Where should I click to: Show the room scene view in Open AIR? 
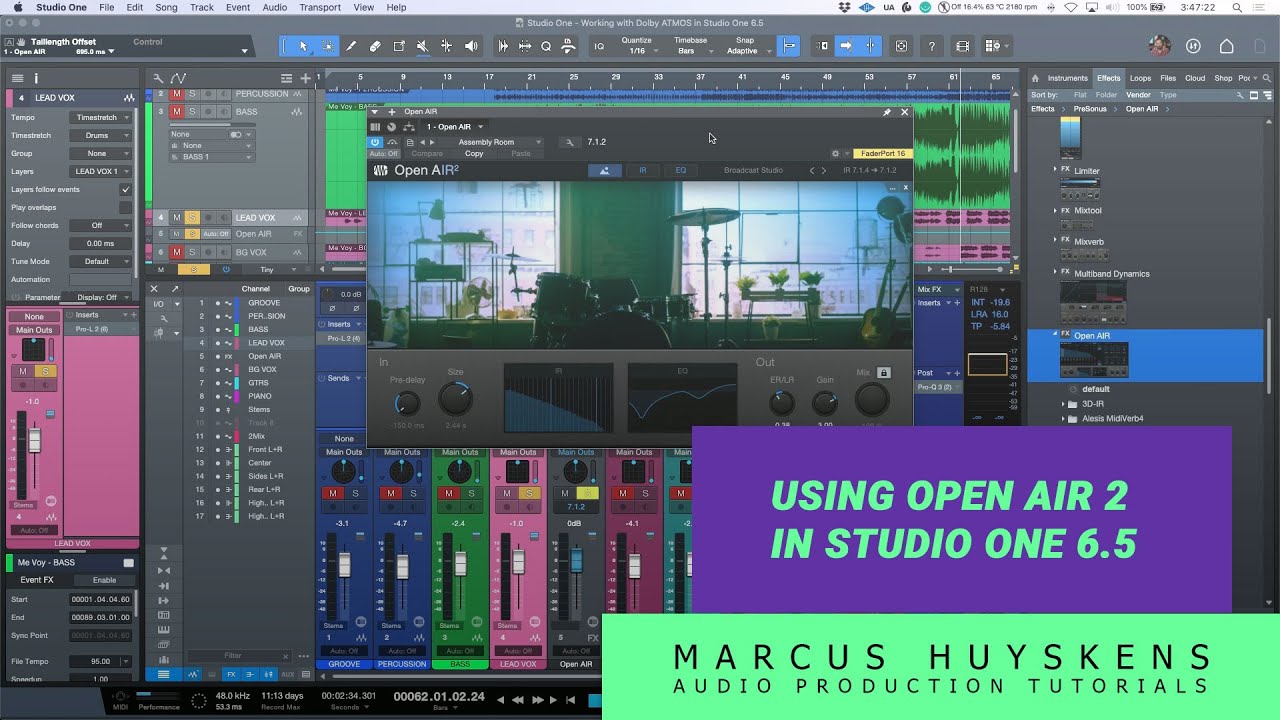(604, 170)
